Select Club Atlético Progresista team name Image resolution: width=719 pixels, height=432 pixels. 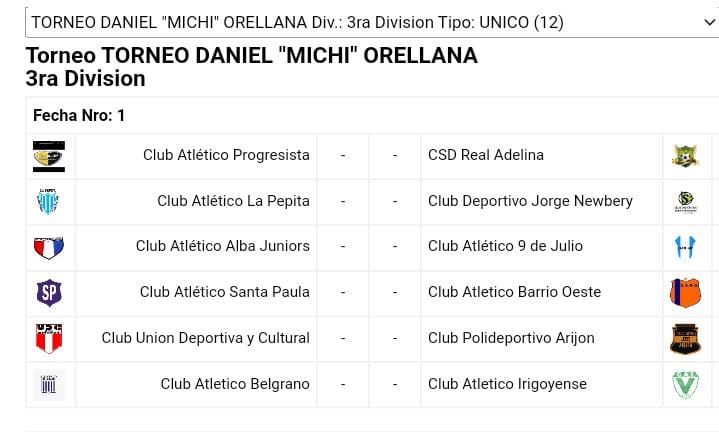(226, 155)
